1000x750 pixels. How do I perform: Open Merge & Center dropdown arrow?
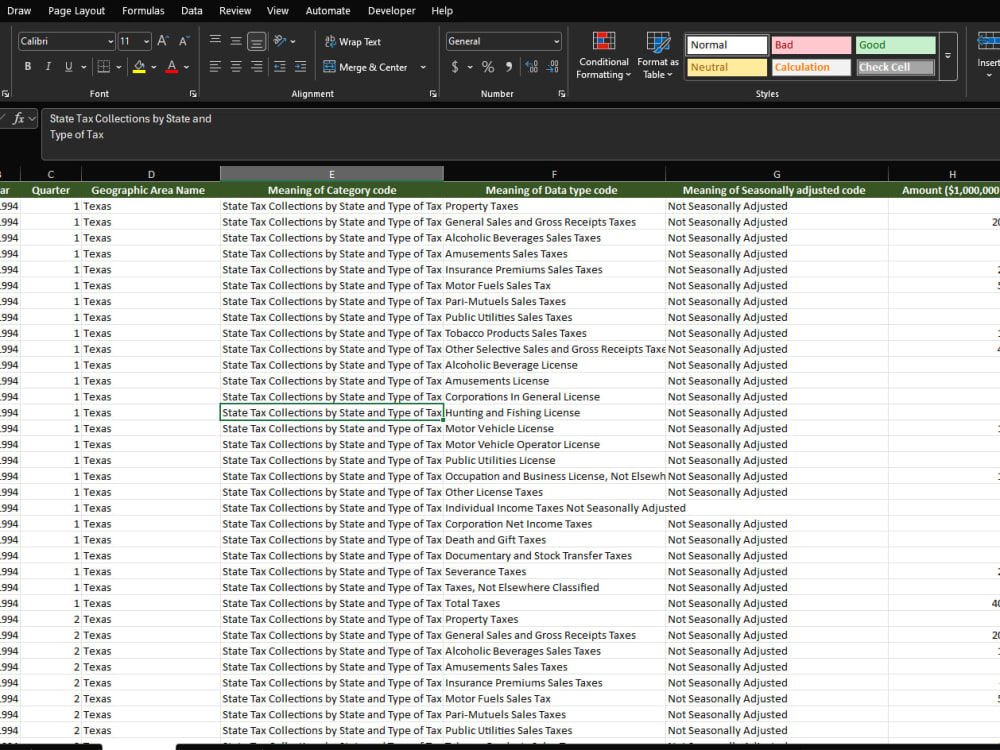point(423,67)
